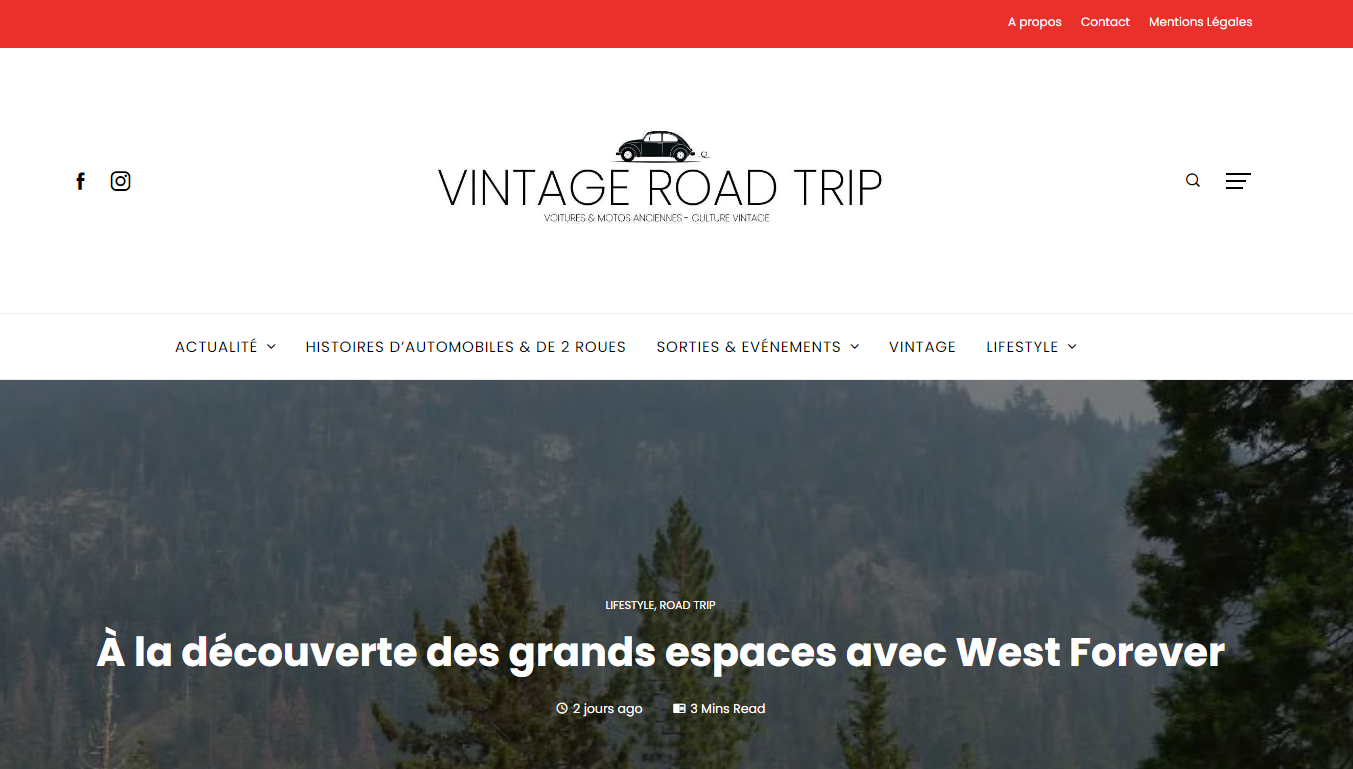Expand the Actualité dropdown chevron
The width and height of the screenshot is (1353, 769).
[271, 347]
